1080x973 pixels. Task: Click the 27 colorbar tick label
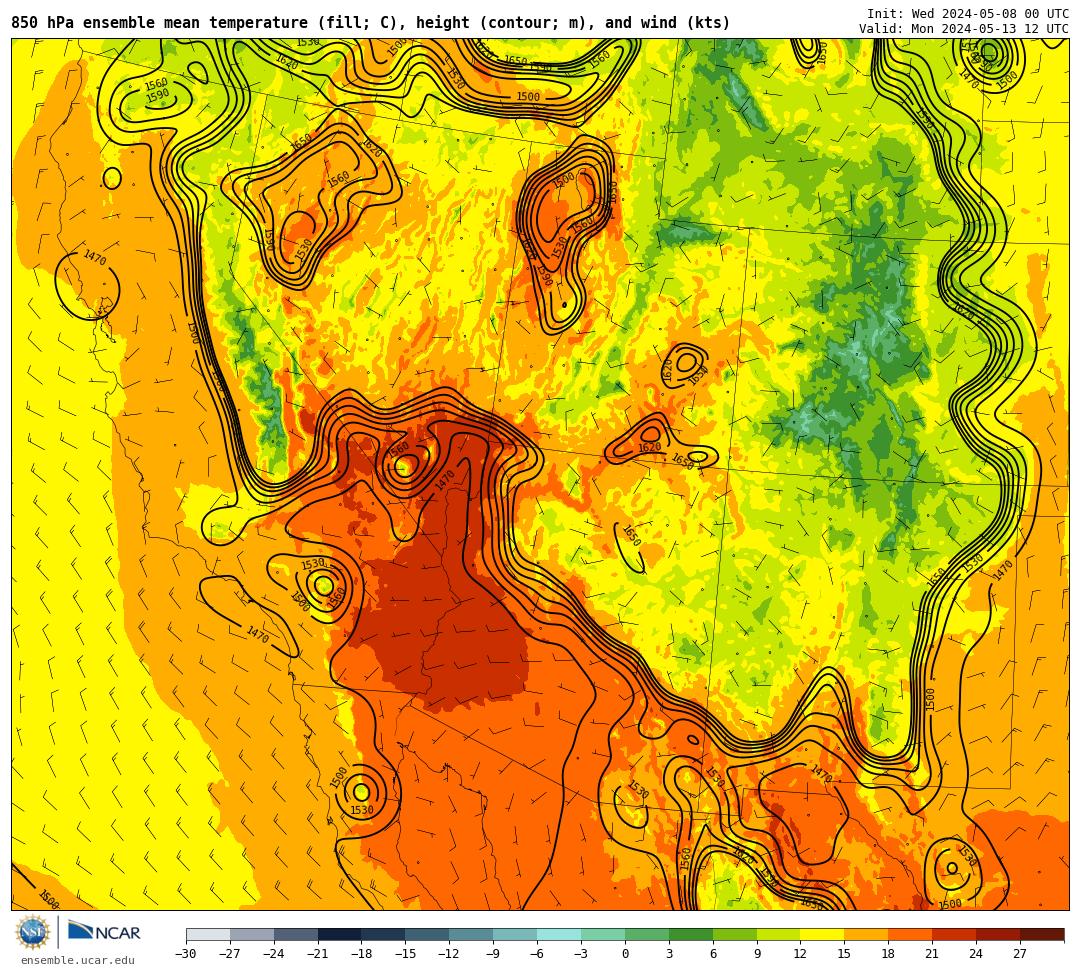1020,954
